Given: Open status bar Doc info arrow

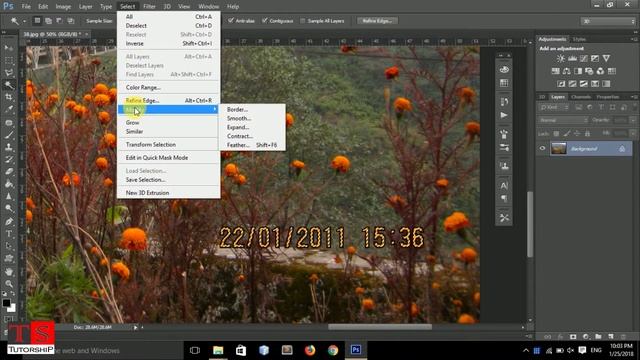Looking at the screenshot, I should click(136, 327).
